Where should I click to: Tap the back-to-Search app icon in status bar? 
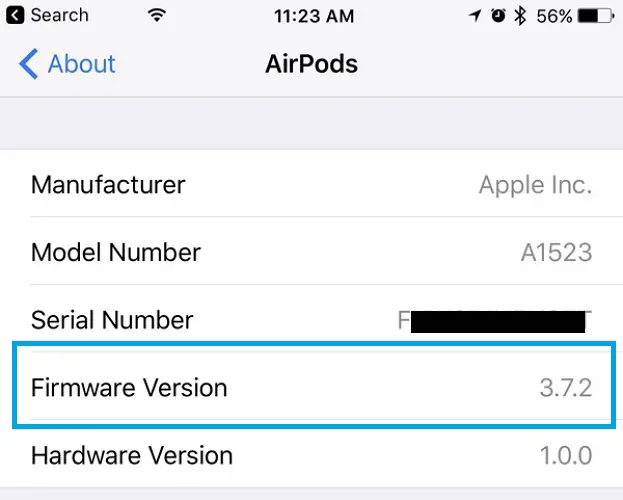click(15, 15)
